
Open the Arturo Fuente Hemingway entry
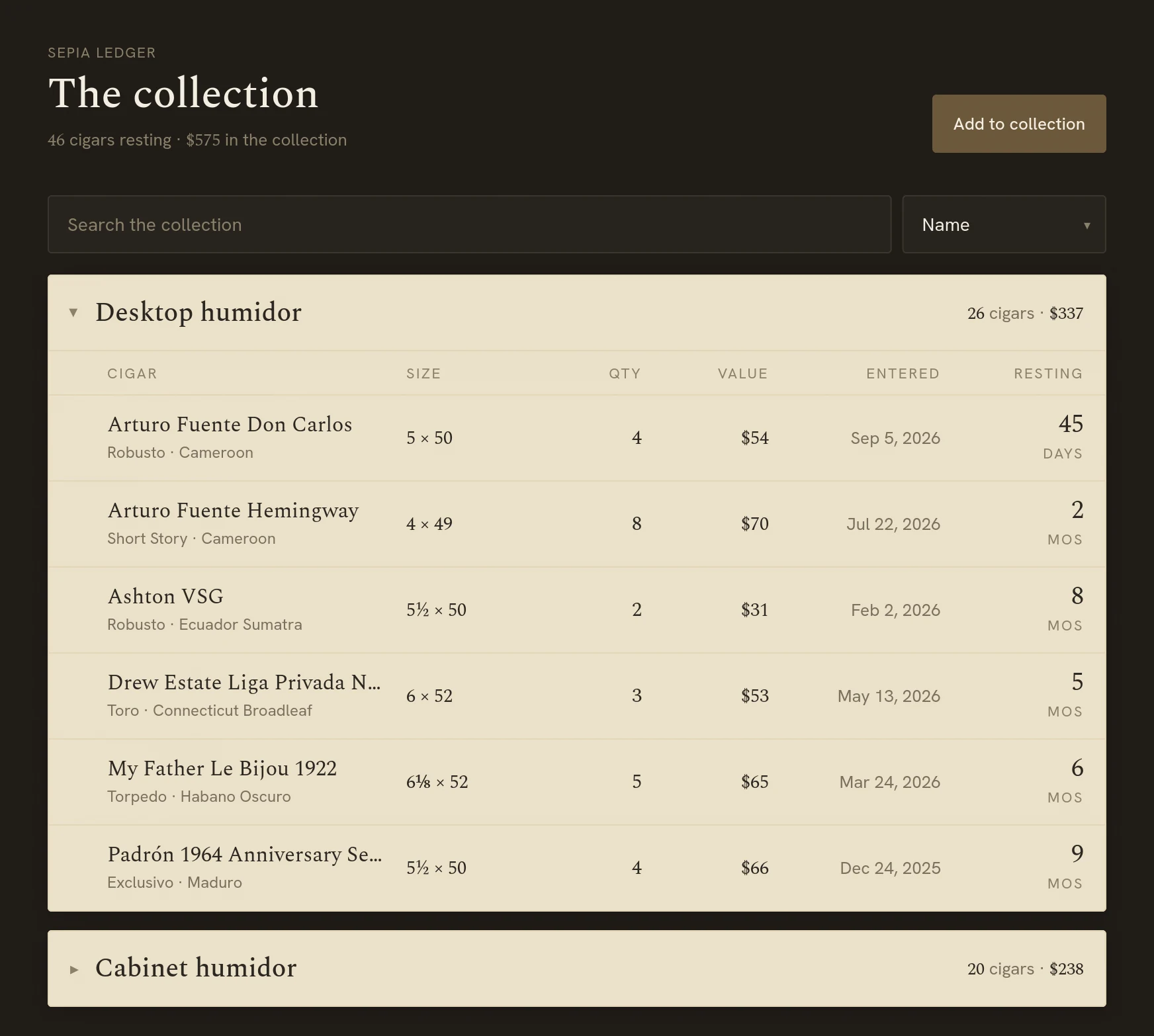pos(576,524)
